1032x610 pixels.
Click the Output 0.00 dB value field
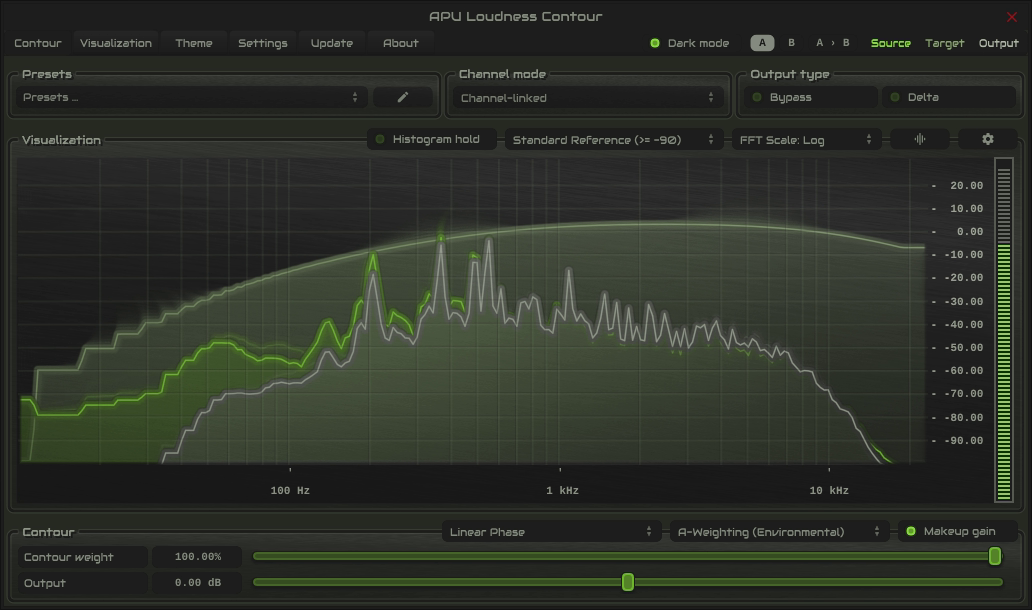pyautogui.click(x=197, y=583)
